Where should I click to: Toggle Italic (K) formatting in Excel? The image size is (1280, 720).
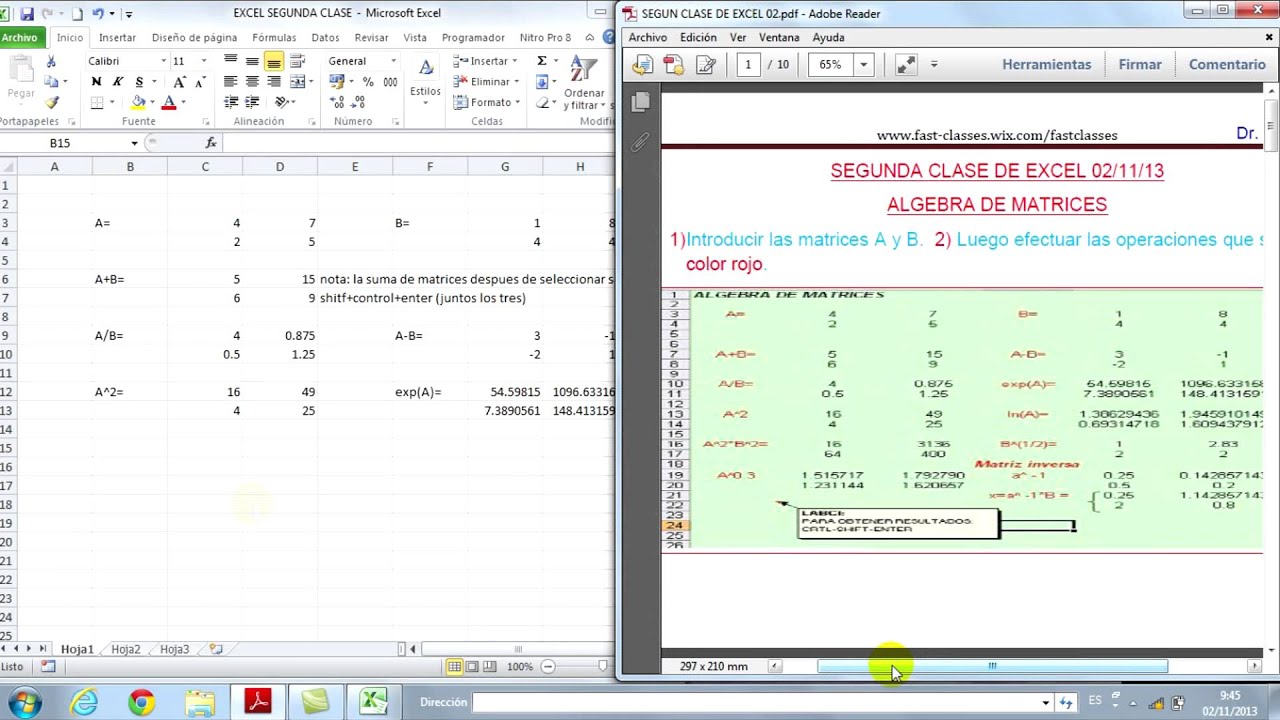point(118,82)
